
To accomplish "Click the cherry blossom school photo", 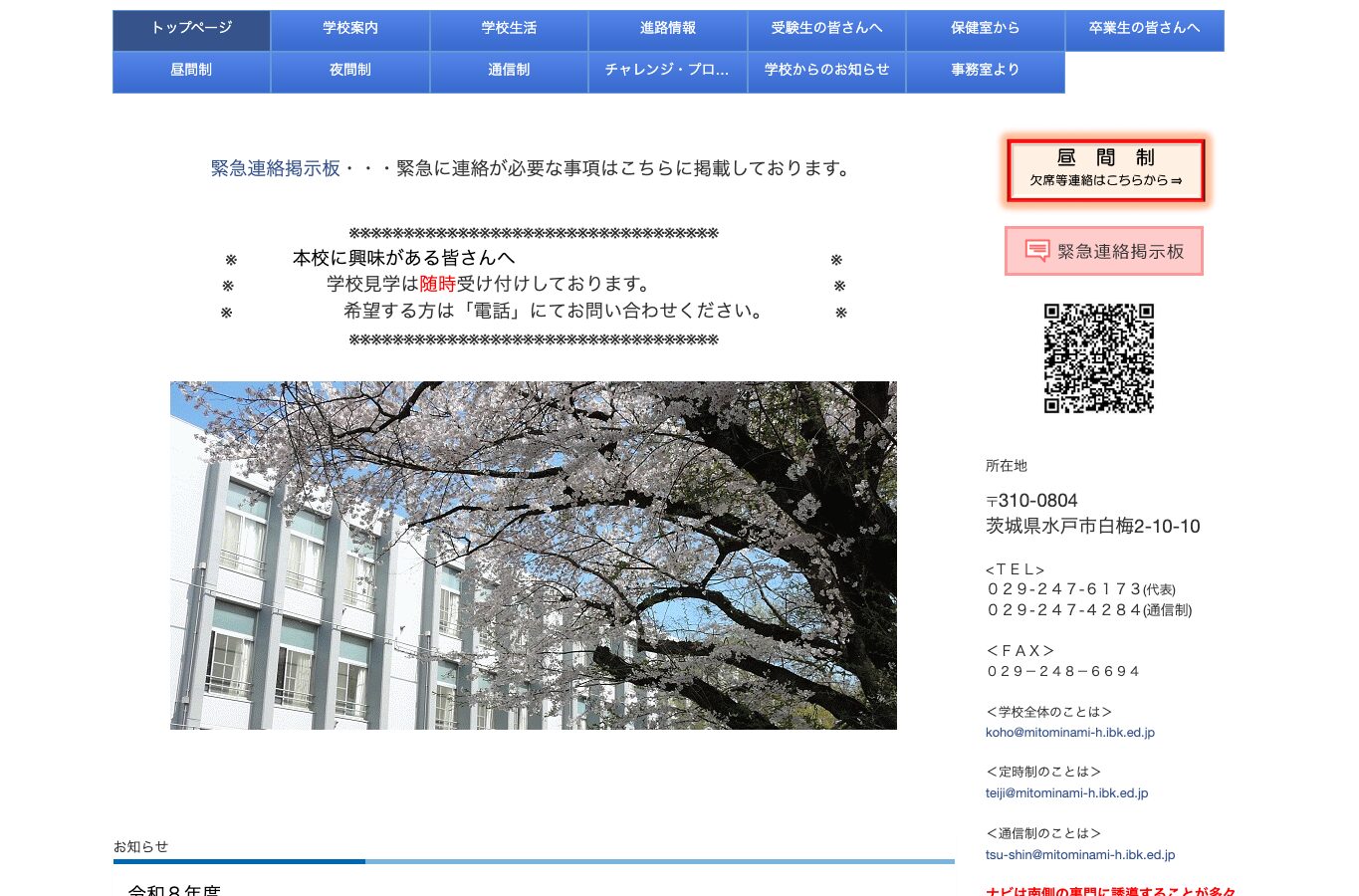I will (534, 556).
